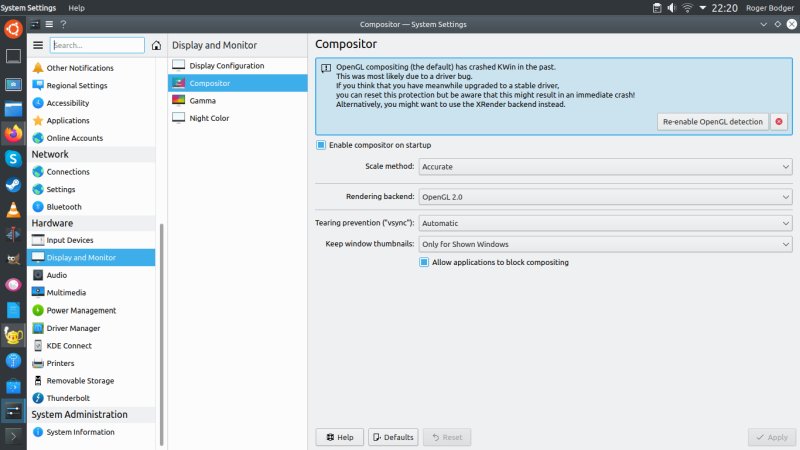Open Keep window thumbnails dropdown
Image resolution: width=800 pixels, height=450 pixels.
[x=605, y=244]
